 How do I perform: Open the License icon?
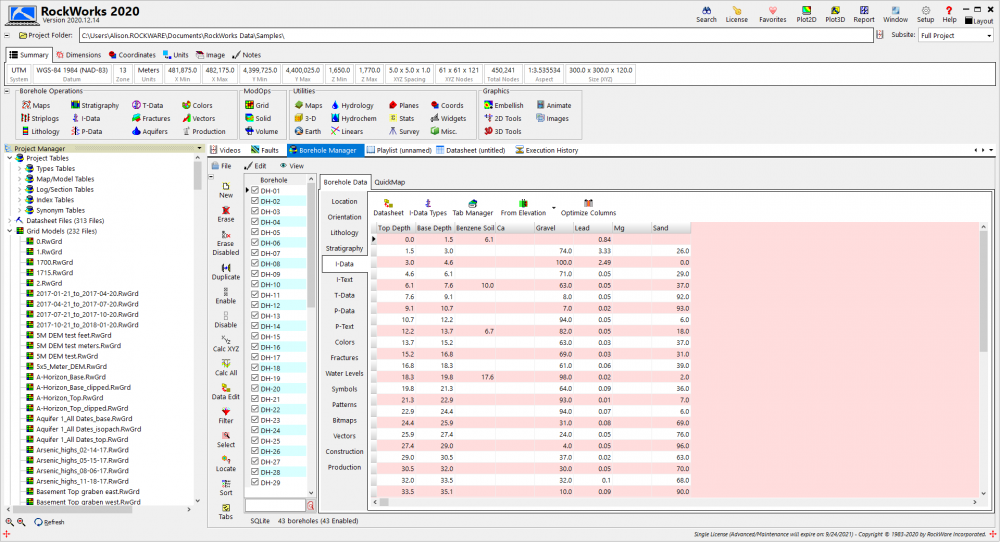point(737,14)
